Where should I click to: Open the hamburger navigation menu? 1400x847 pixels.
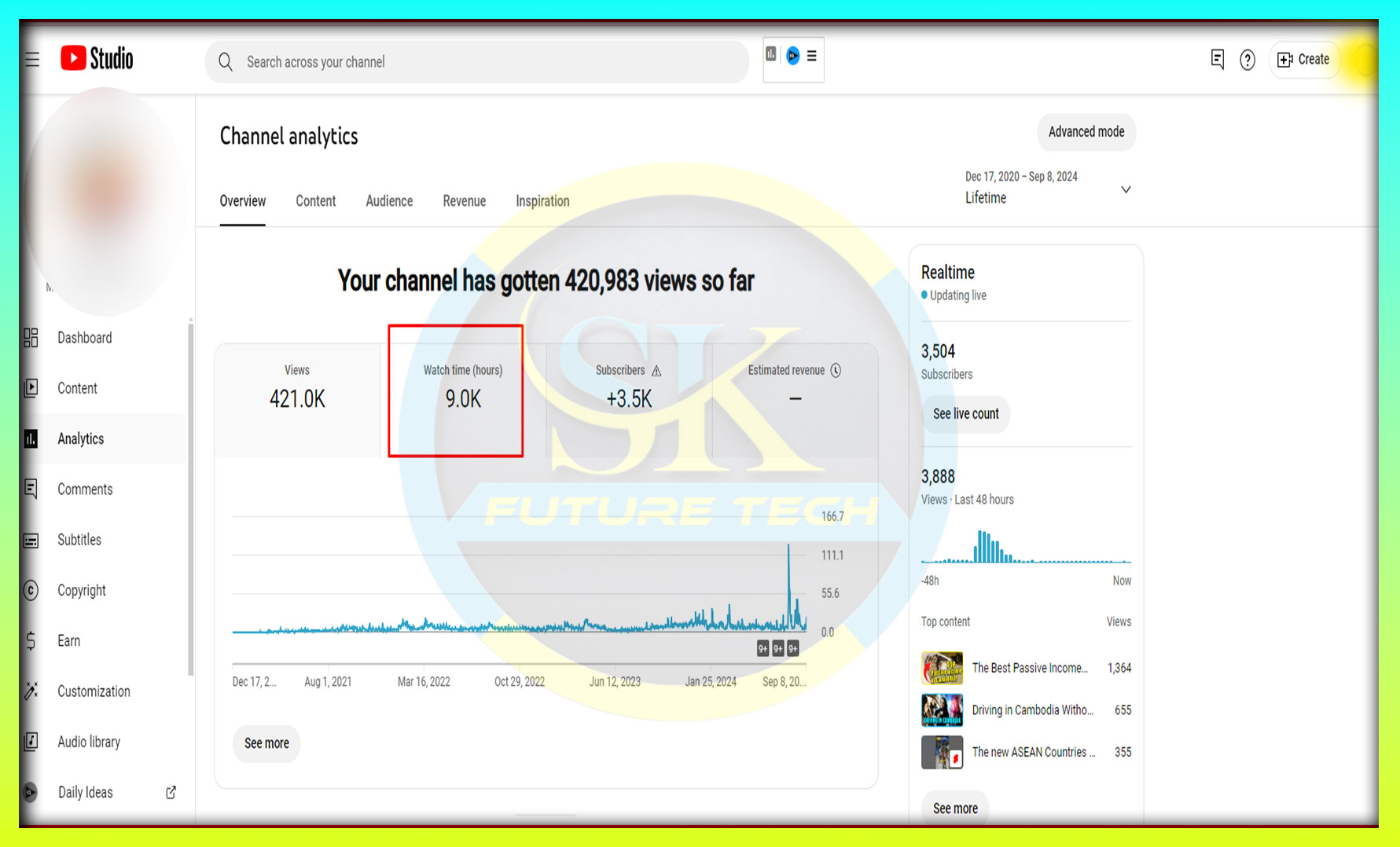32,60
